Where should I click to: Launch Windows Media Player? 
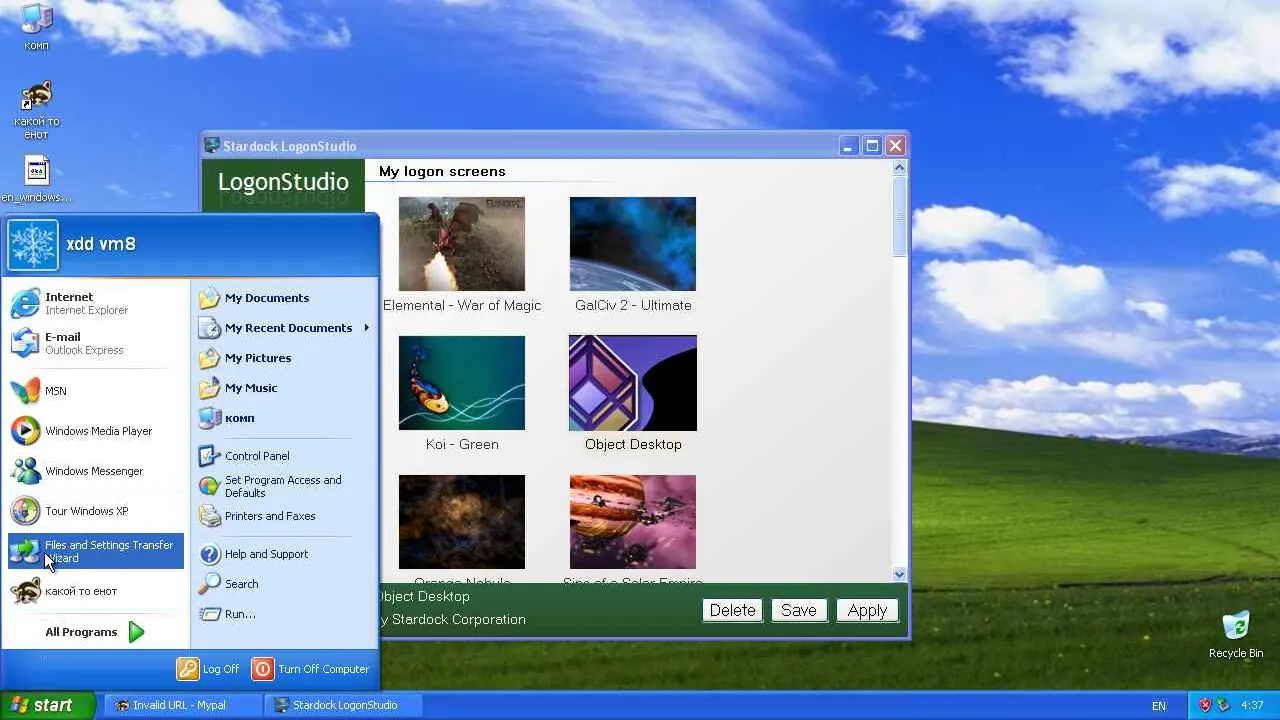coord(96,431)
